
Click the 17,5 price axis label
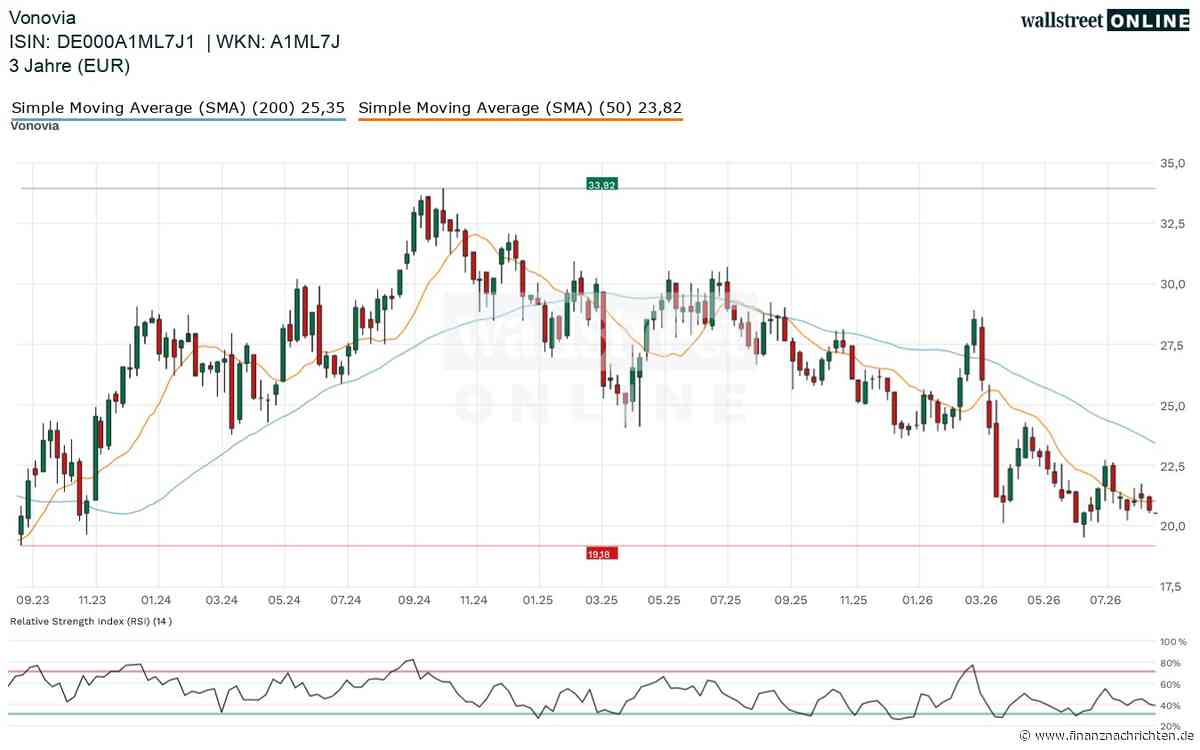pyautogui.click(x=1172, y=587)
